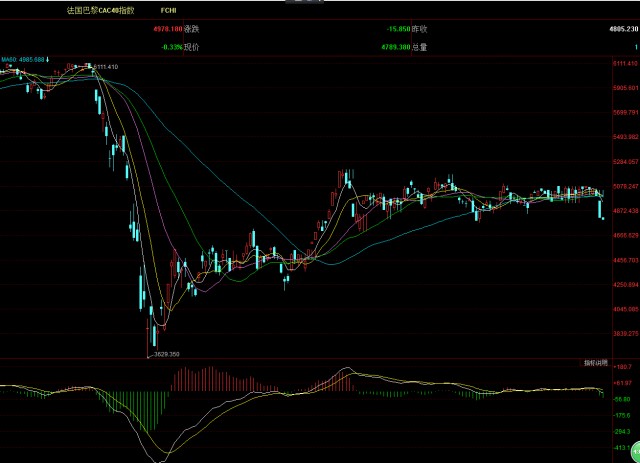Click the -413.1 value on MACD axis

click(622, 447)
